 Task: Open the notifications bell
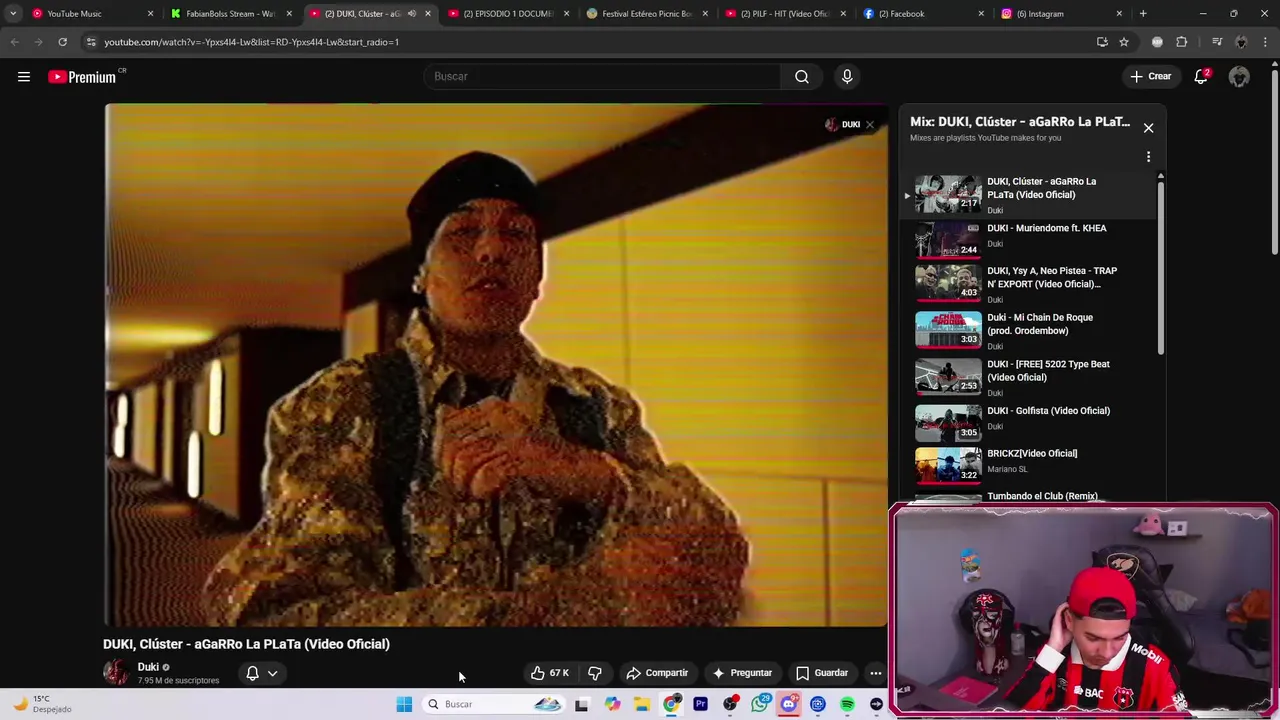(x=1202, y=77)
